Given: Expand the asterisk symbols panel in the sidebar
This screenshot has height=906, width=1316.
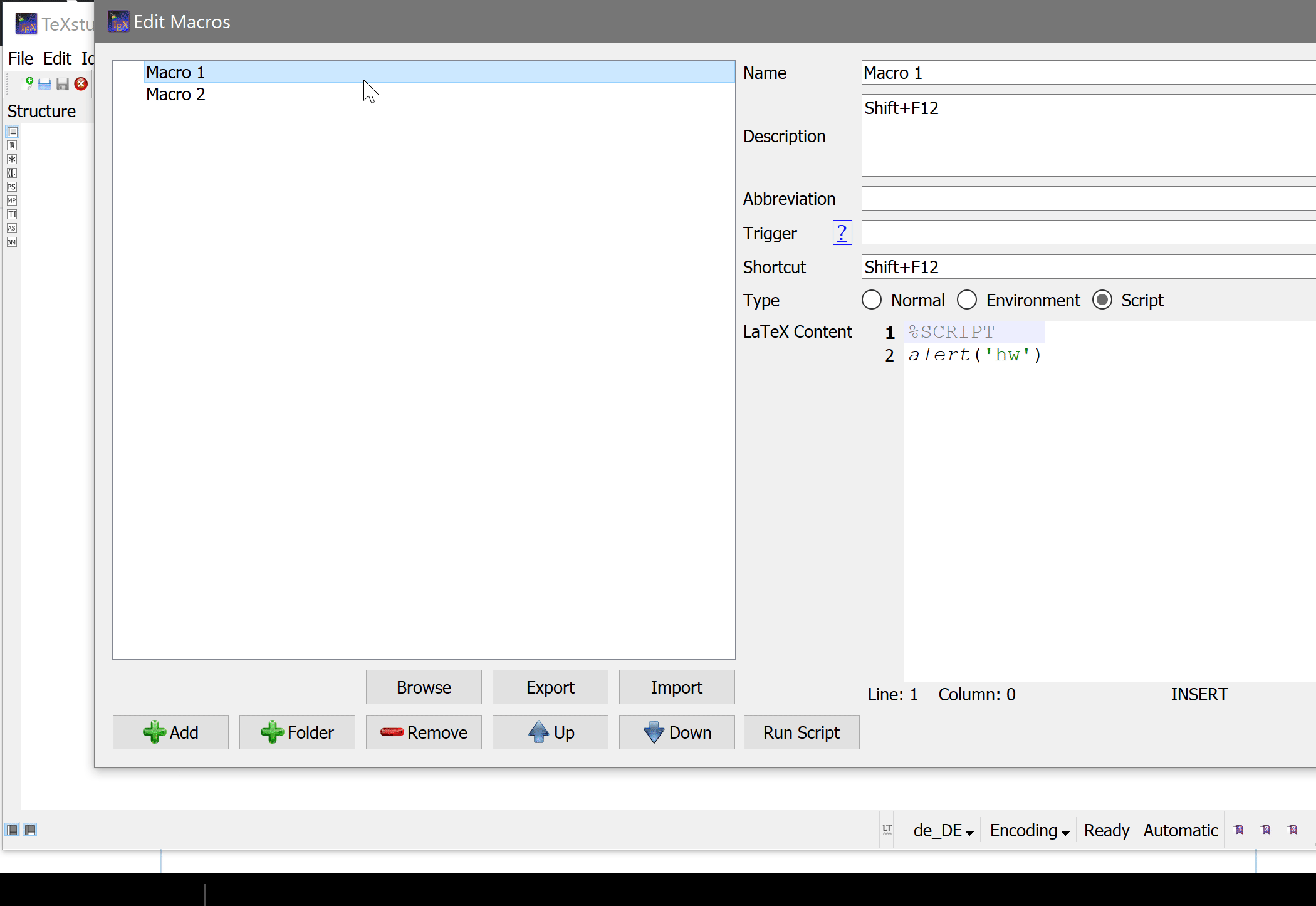Looking at the screenshot, I should pyautogui.click(x=12, y=159).
